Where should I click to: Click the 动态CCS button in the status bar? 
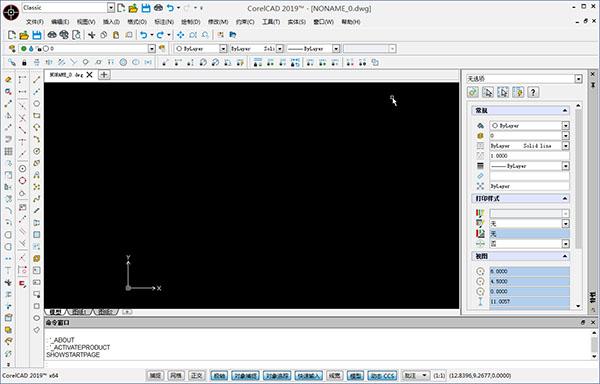pos(382,376)
